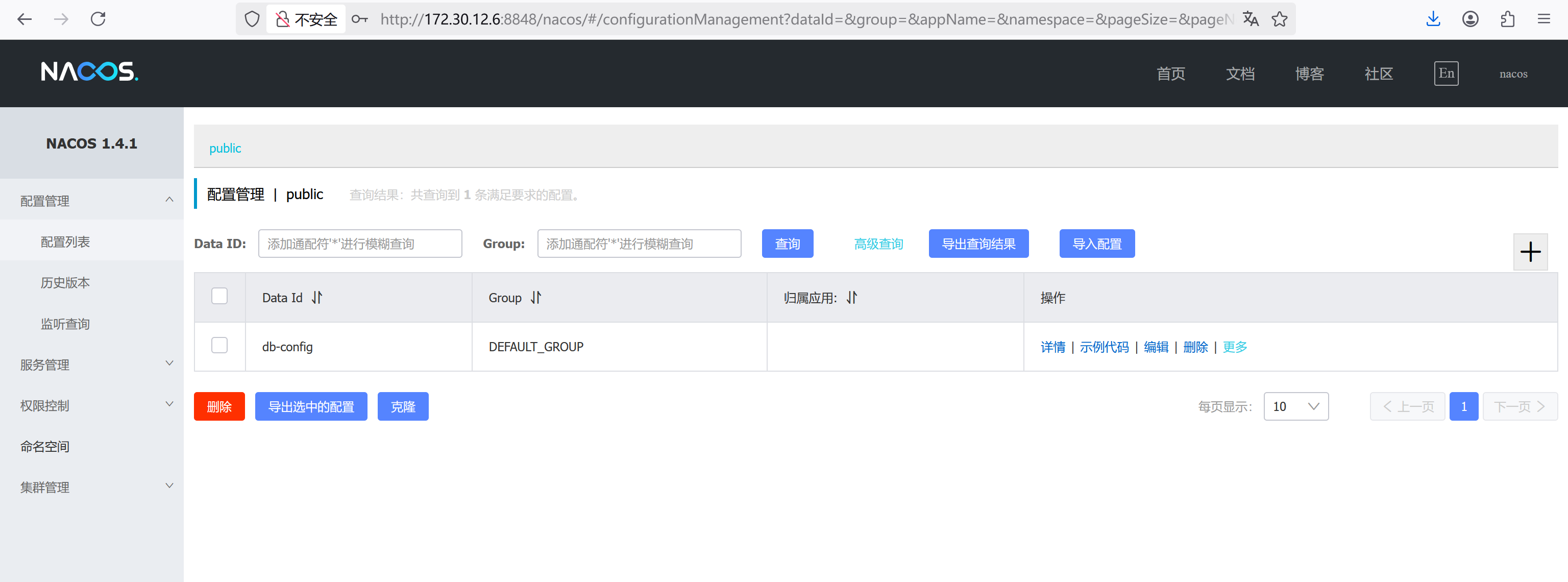Tick the checkbox for db-config row
Viewport: 1568px width, 582px height.
[219, 346]
